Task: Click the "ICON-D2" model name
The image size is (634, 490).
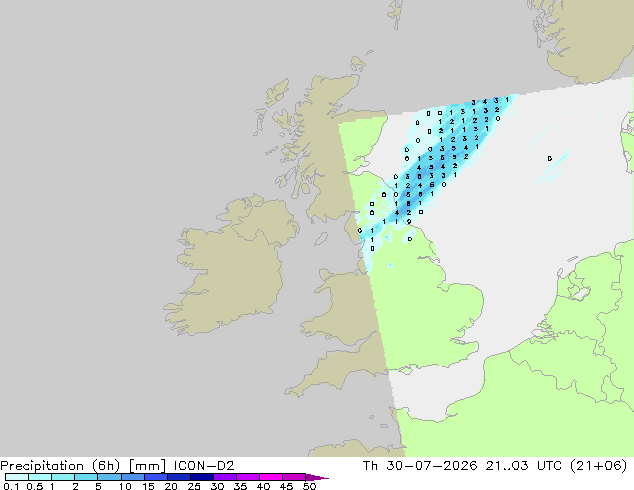Action: [x=204, y=466]
